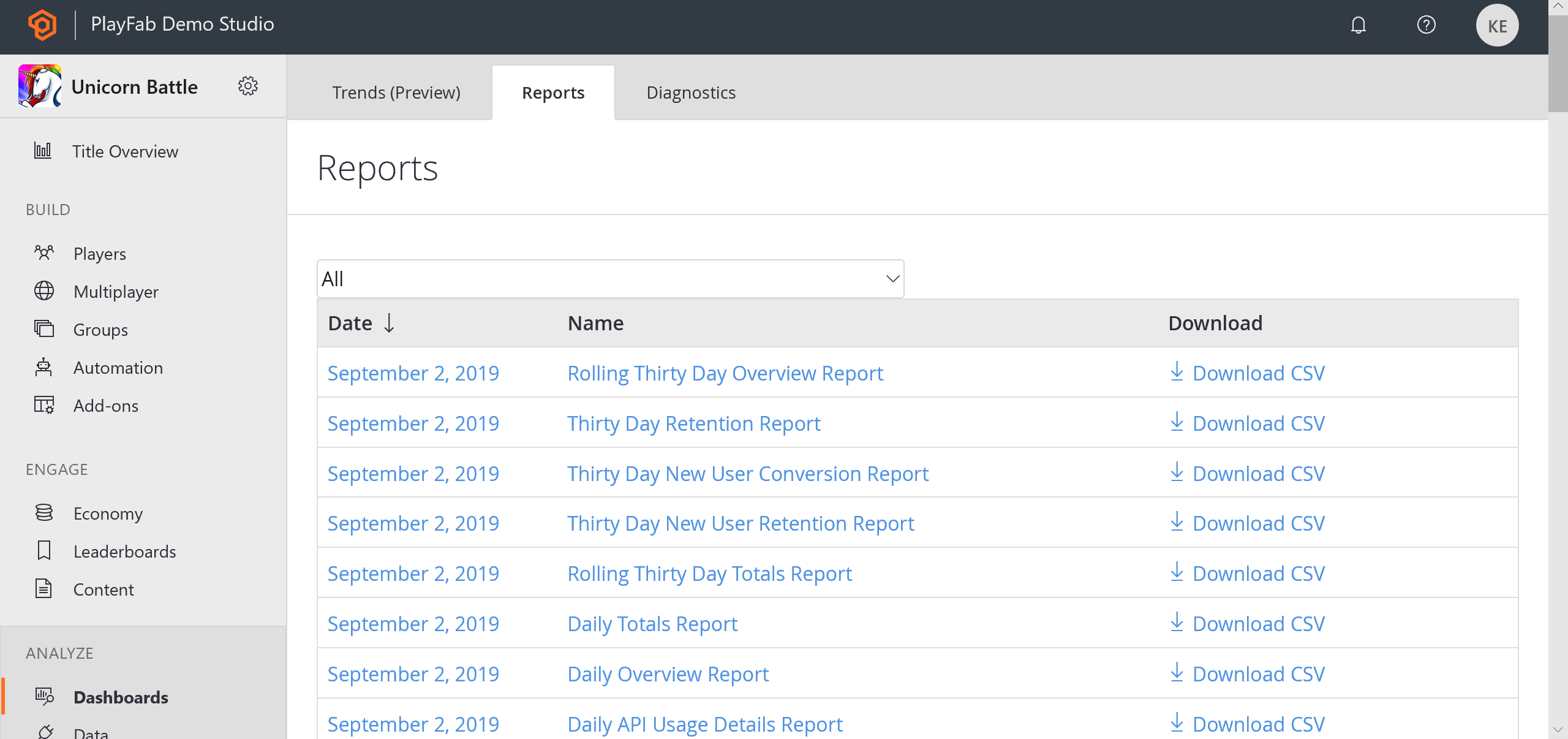Viewport: 1568px width, 739px height.
Task: Switch to the Diagnostics tab
Action: pyautogui.click(x=690, y=92)
